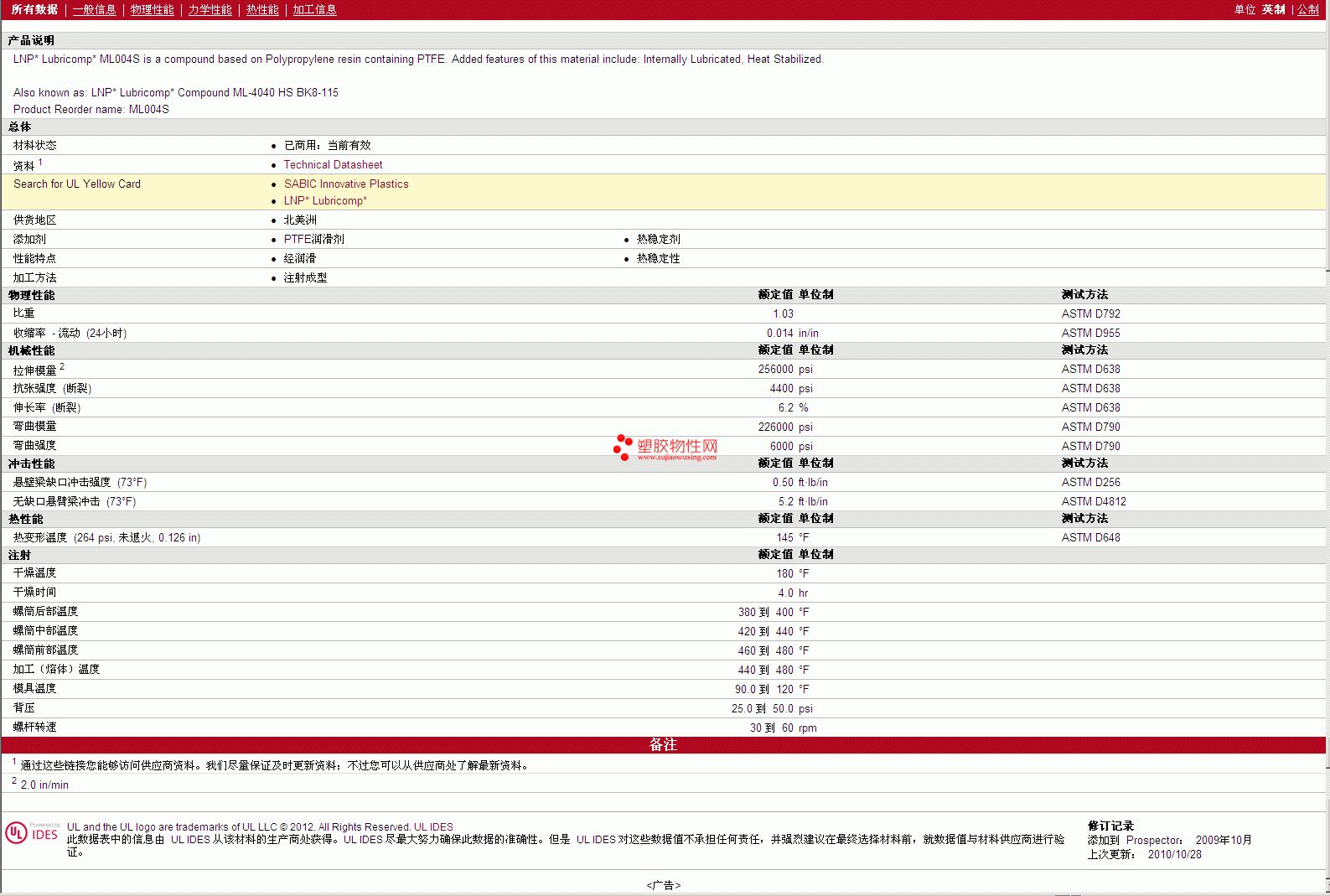
Task: Follow the SABIC Innovative Plastics link
Action: [x=346, y=184]
